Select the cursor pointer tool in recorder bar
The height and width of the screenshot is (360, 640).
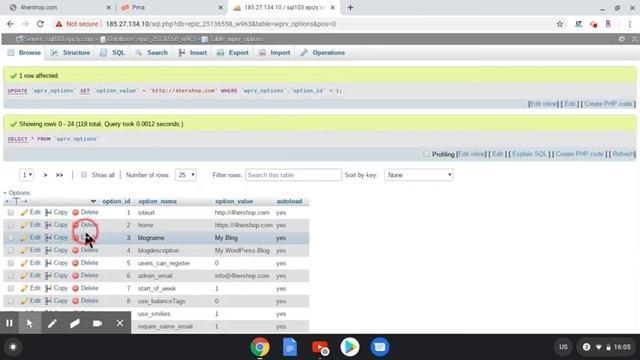(x=29, y=323)
